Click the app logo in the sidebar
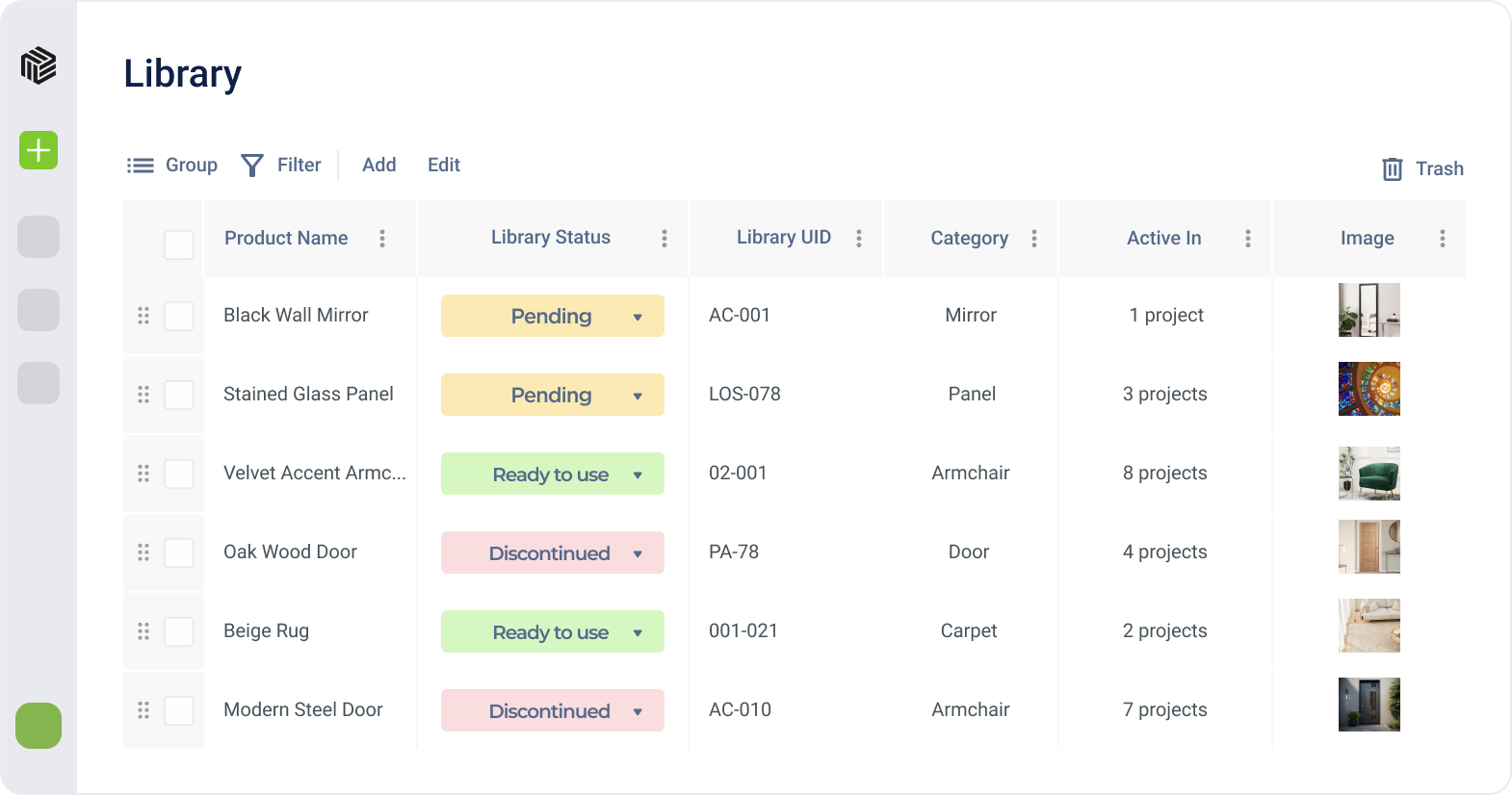This screenshot has height=795, width=1512. (39, 65)
